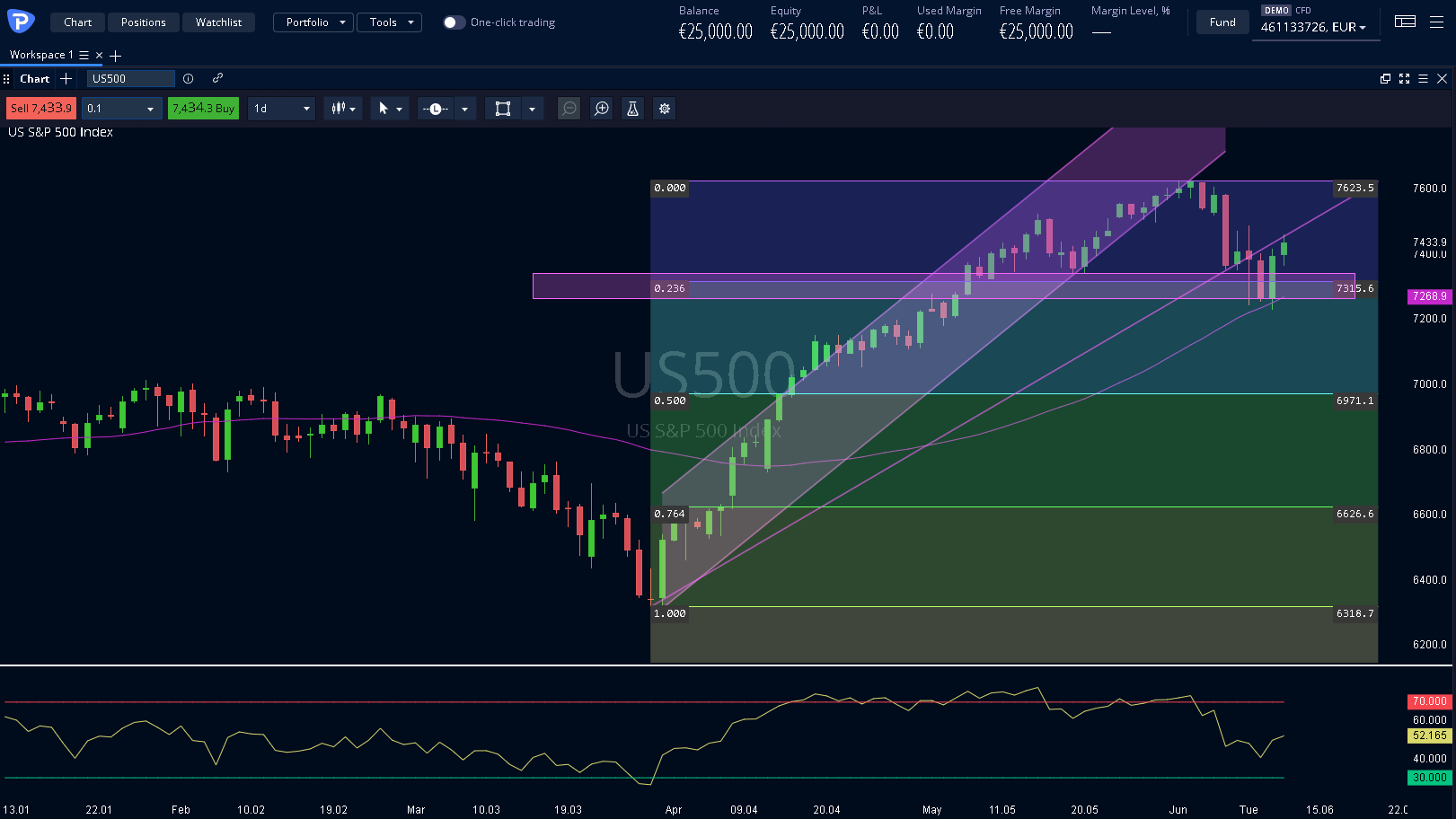This screenshot has height=819, width=1456.
Task: Click the 6626.6 Fibonacci price label
Action: [x=1355, y=514]
